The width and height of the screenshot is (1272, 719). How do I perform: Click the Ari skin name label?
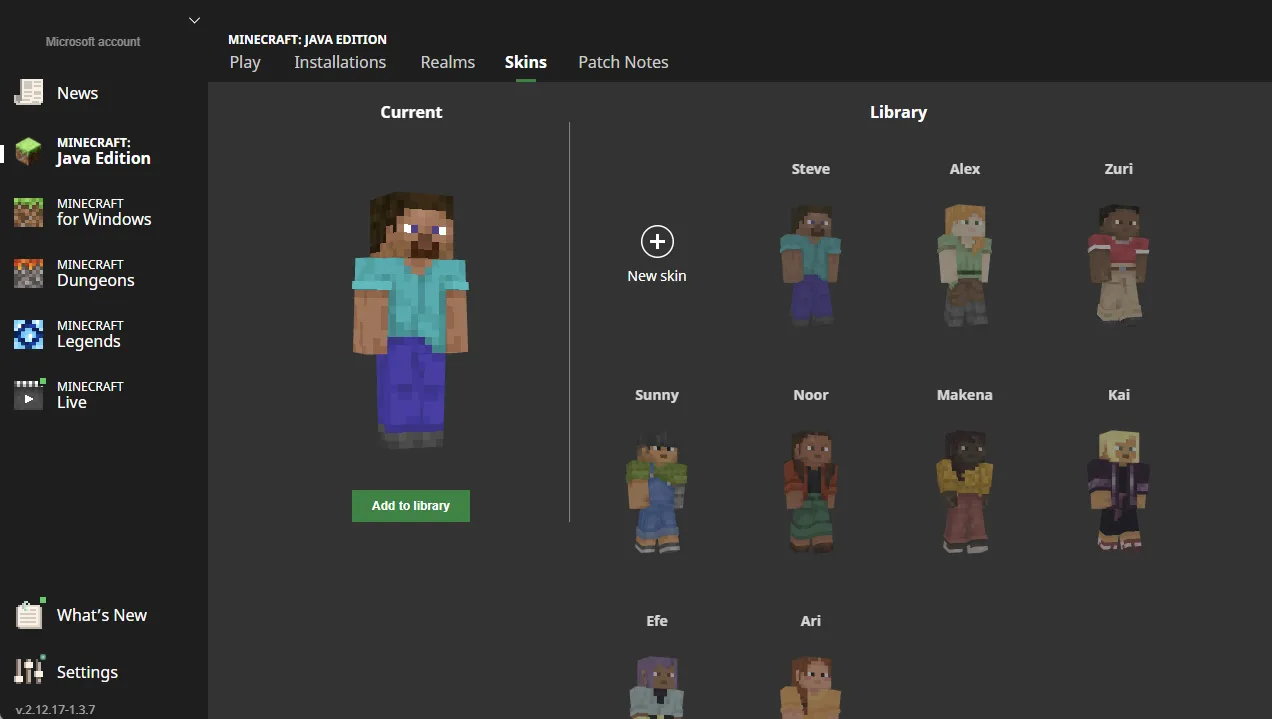(x=811, y=621)
